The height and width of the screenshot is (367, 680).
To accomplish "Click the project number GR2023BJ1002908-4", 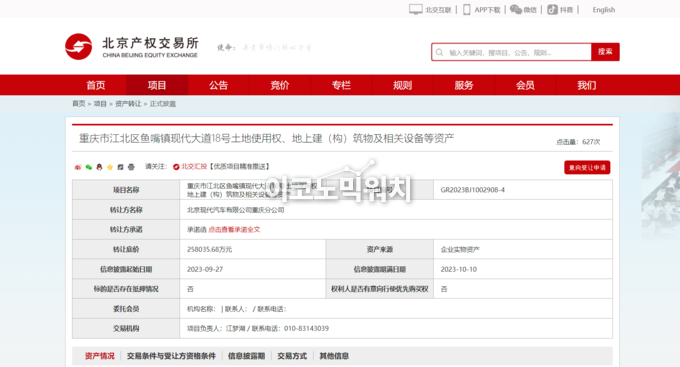I will tap(473, 190).
